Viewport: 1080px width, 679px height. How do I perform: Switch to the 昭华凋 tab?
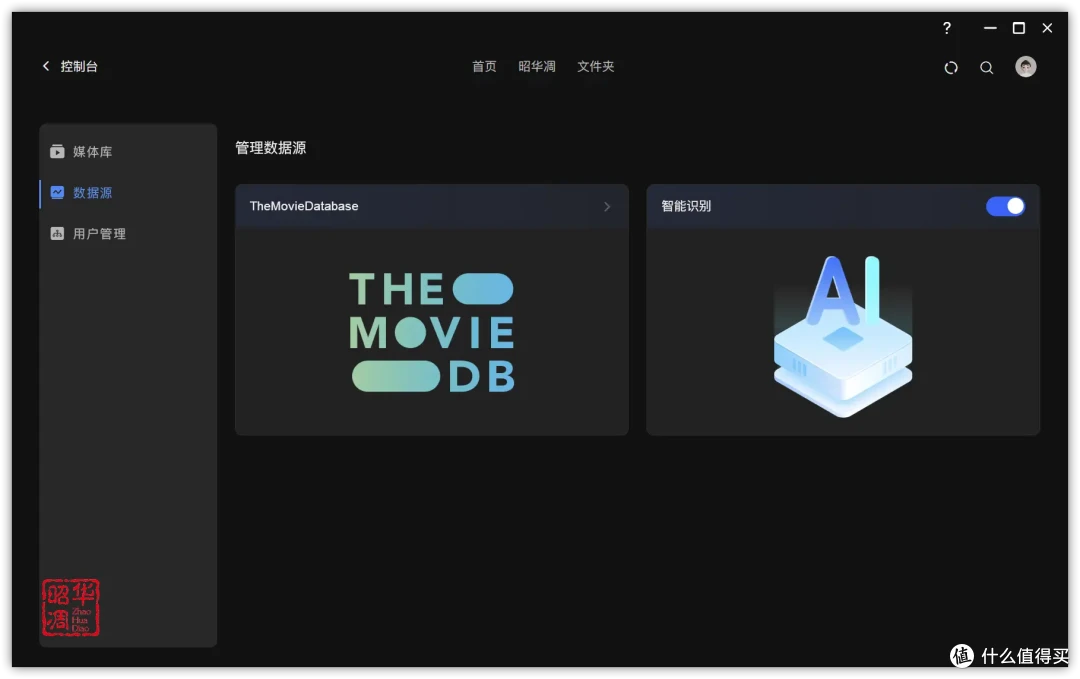[537, 66]
